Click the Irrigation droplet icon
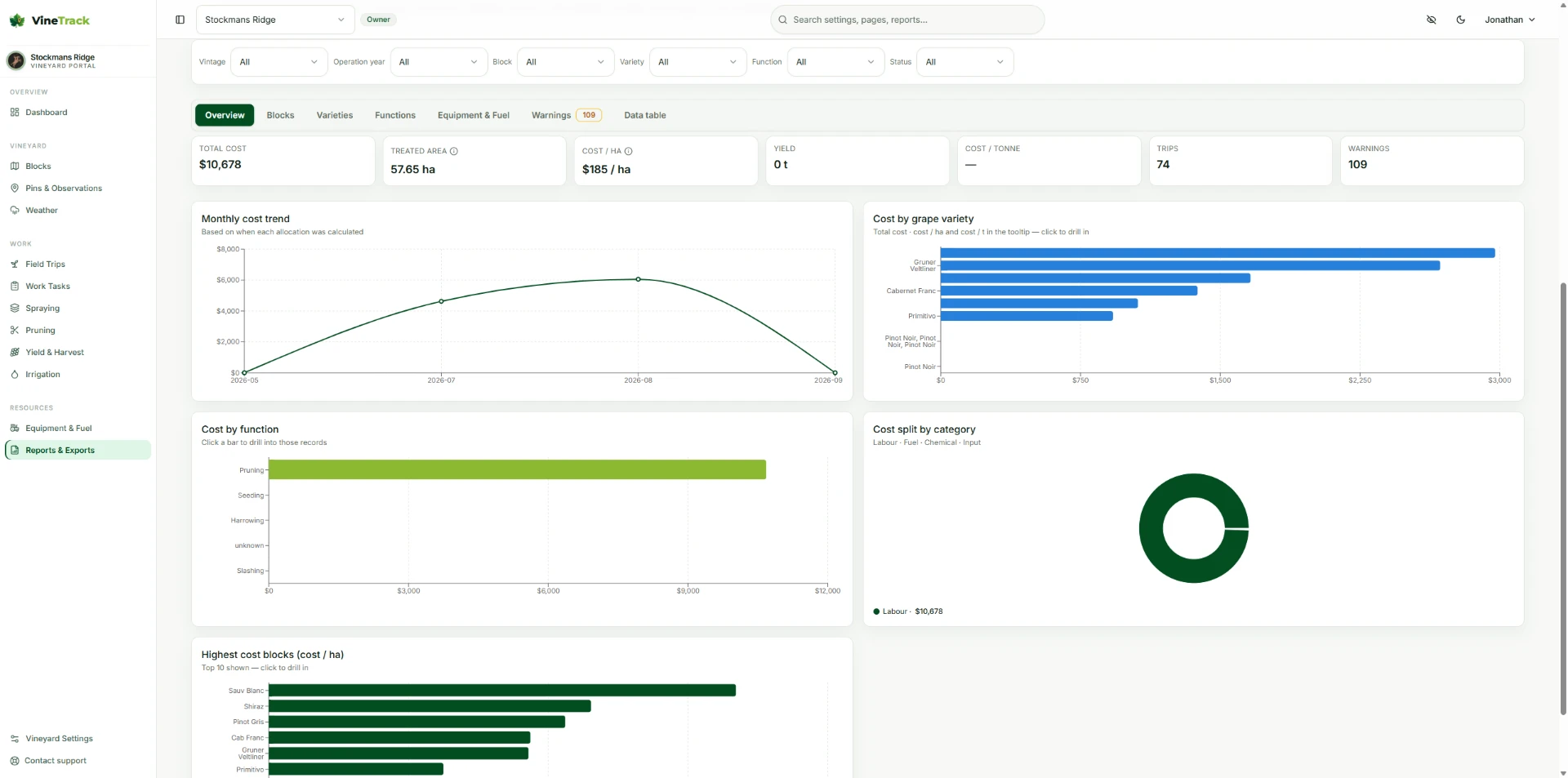1568x778 pixels. tap(15, 375)
